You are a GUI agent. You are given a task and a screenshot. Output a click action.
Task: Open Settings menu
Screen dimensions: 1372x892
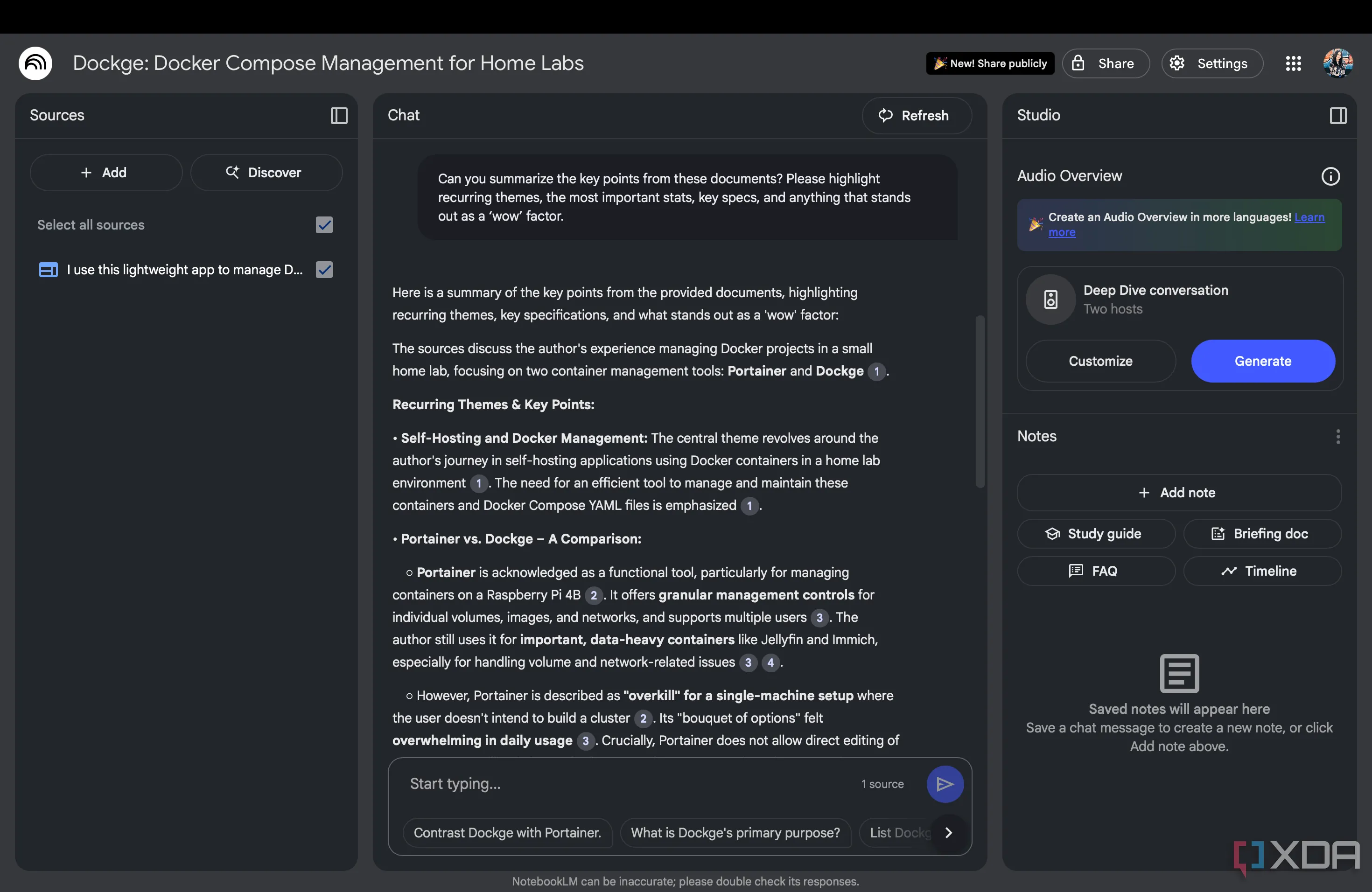coord(1212,63)
